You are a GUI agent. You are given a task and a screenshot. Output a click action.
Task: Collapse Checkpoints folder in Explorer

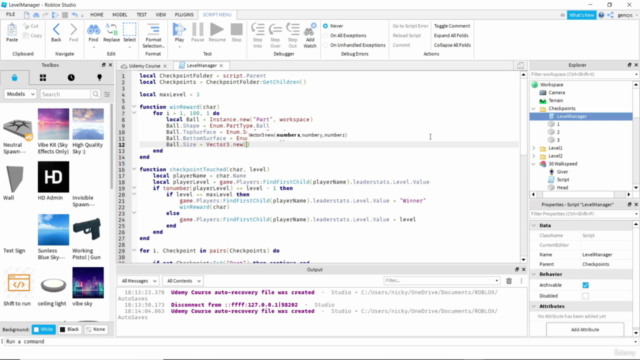(534, 109)
